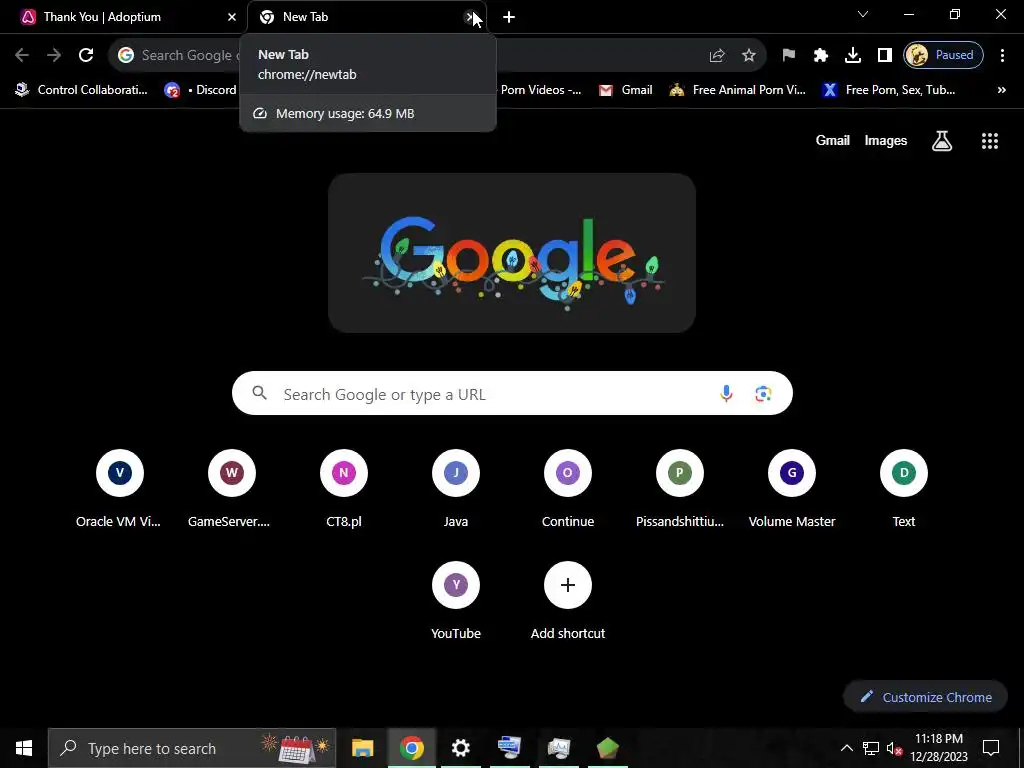Viewport: 1024px width, 768px height.
Task: Share this page icon in address bar
Action: 717,55
